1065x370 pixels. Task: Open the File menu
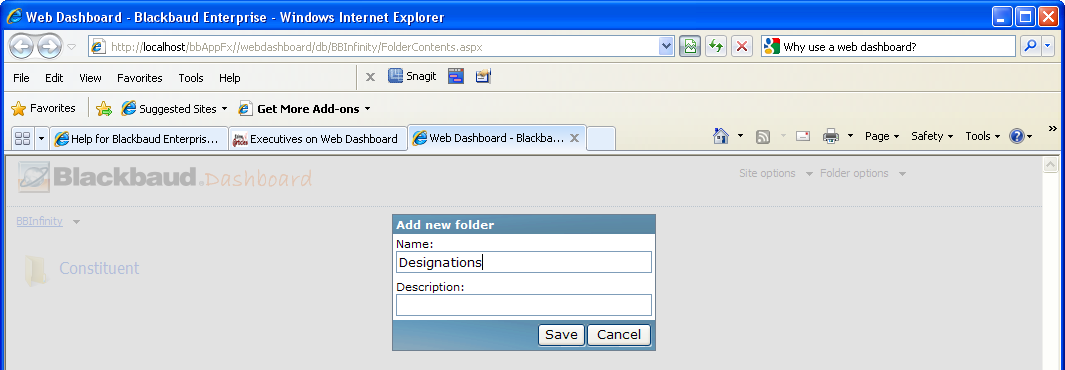click(21, 78)
